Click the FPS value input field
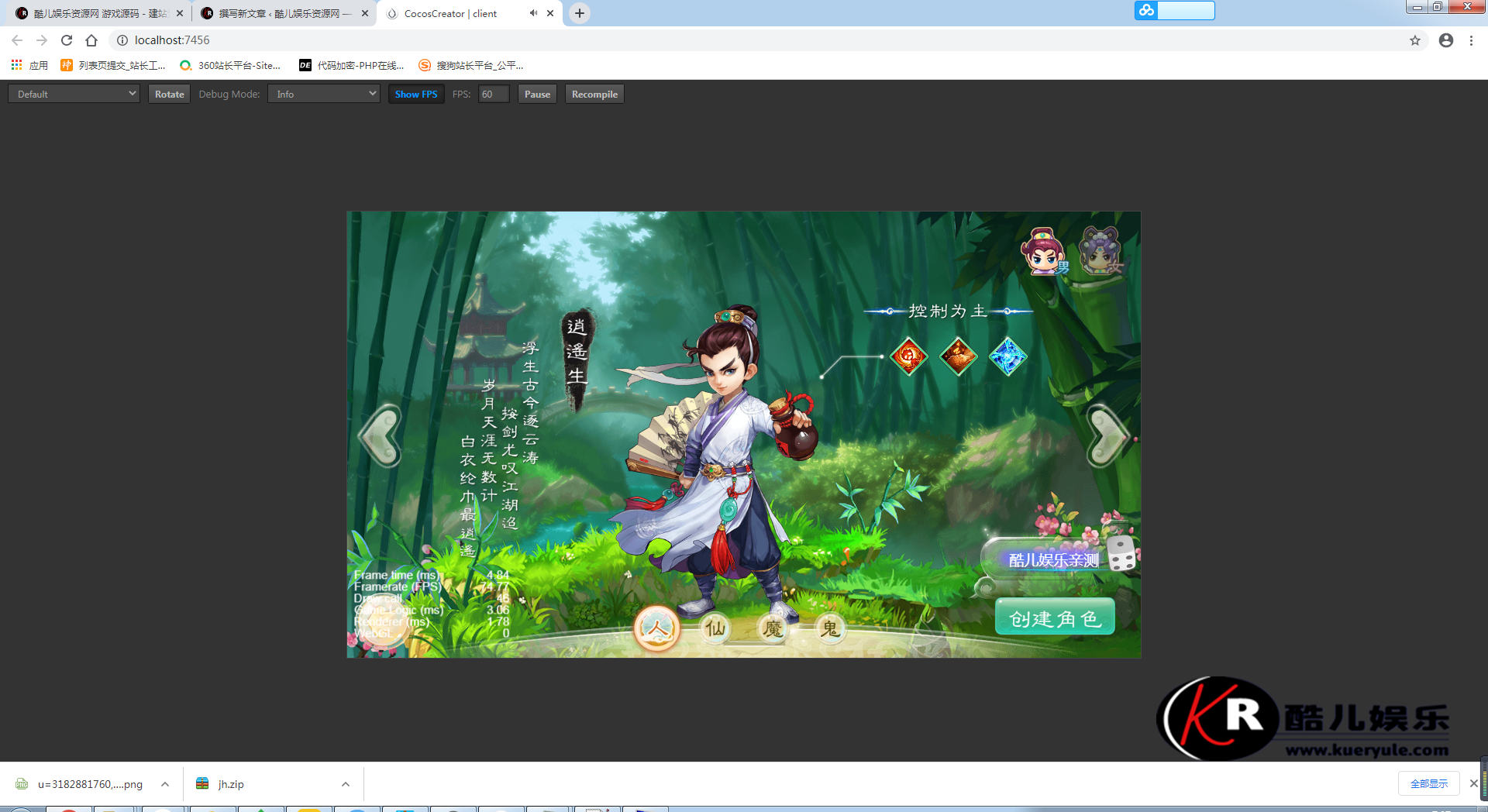The width and height of the screenshot is (1488, 812). point(494,94)
